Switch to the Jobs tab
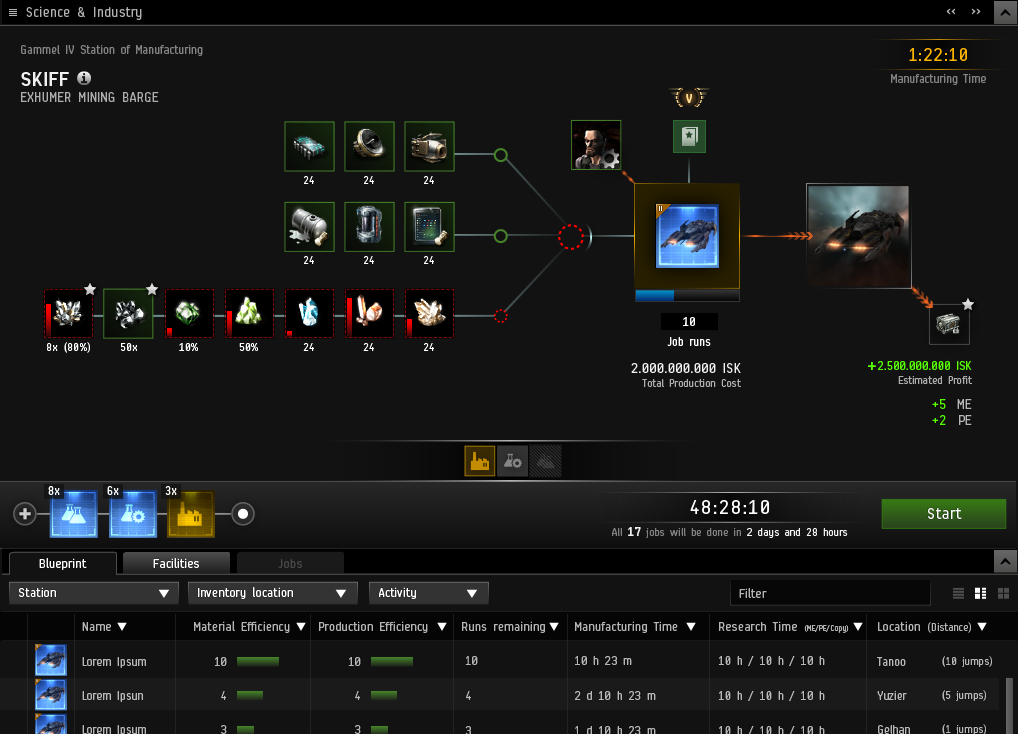The height and width of the screenshot is (734, 1018). (x=290, y=563)
